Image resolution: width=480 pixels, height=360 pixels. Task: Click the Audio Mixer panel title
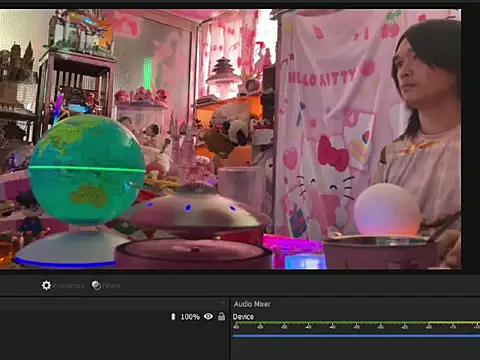(252, 304)
